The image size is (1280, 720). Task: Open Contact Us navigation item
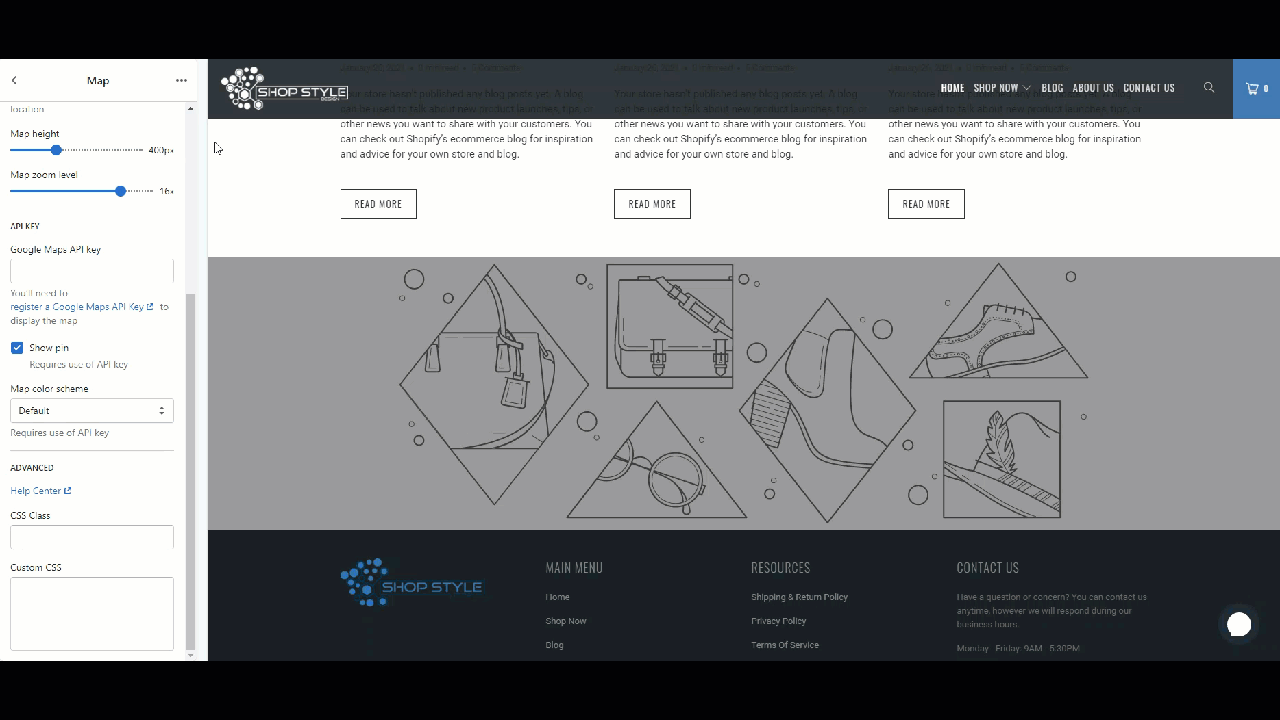(1149, 88)
